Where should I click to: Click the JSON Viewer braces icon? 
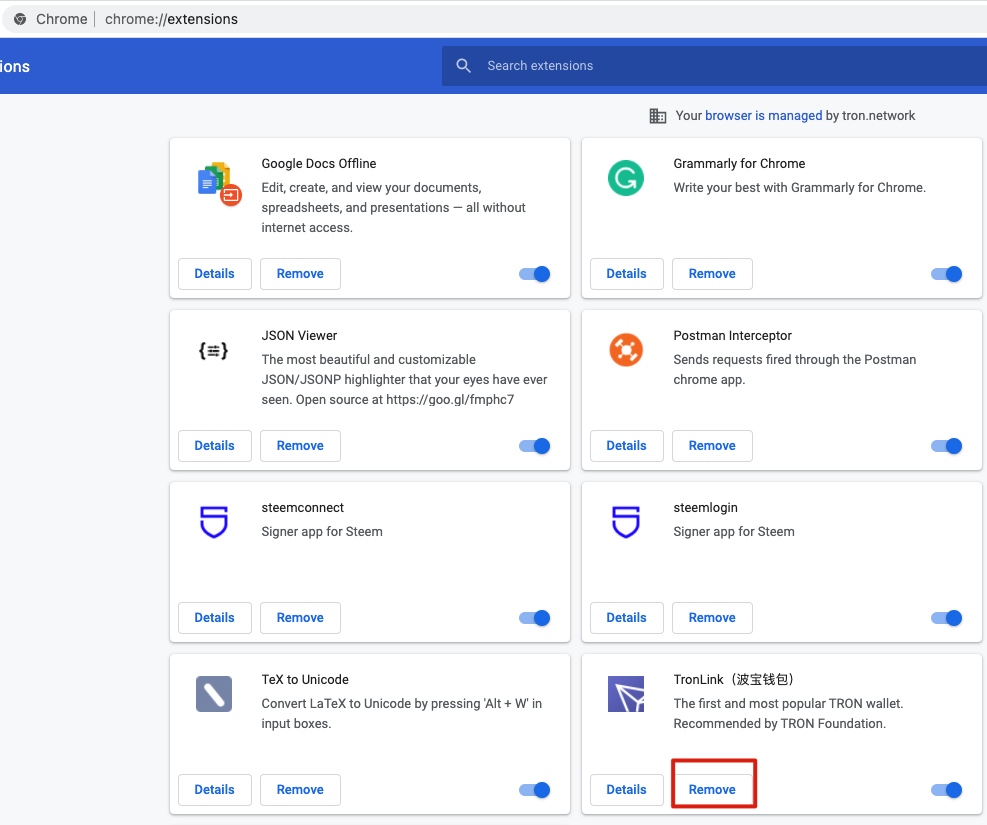click(213, 351)
